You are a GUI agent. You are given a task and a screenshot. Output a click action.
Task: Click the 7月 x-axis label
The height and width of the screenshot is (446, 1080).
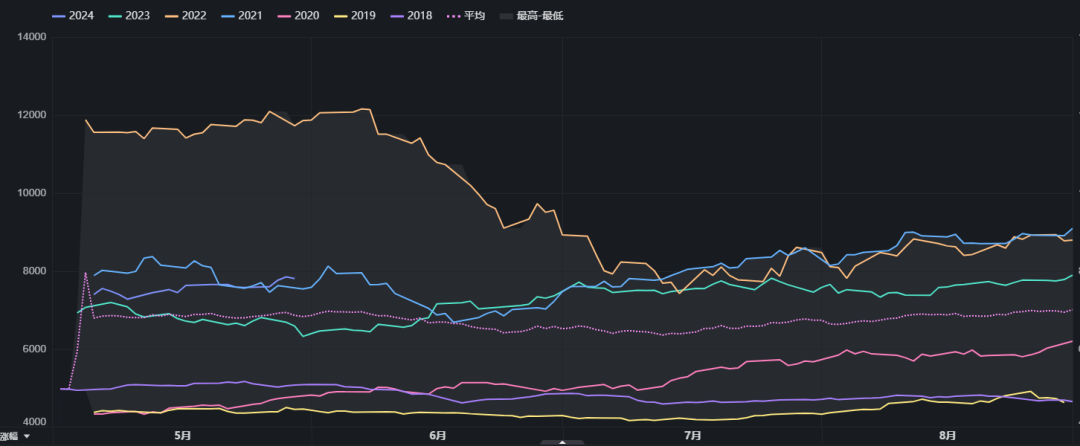coord(692,435)
